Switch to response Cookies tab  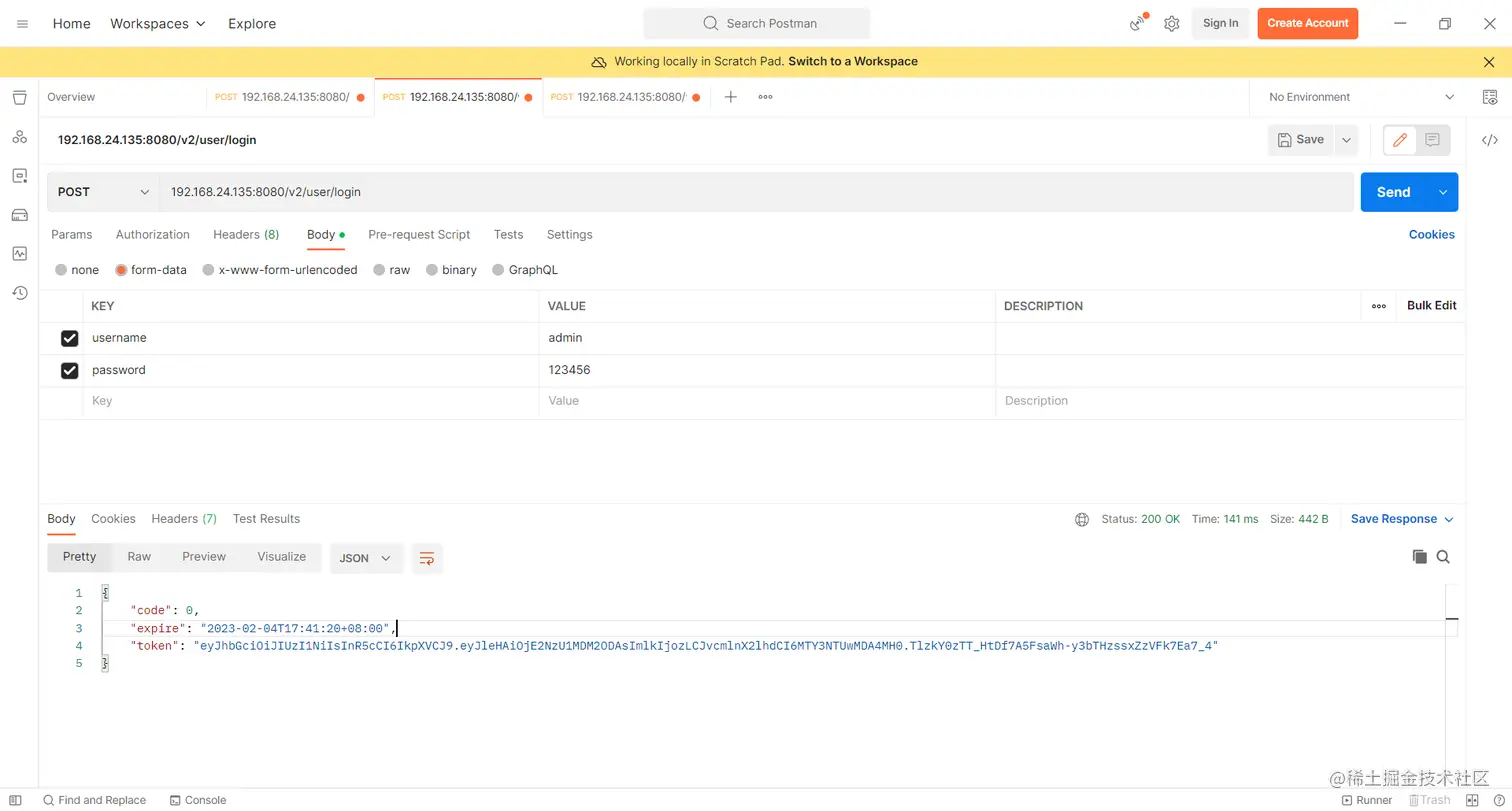pyautogui.click(x=113, y=519)
